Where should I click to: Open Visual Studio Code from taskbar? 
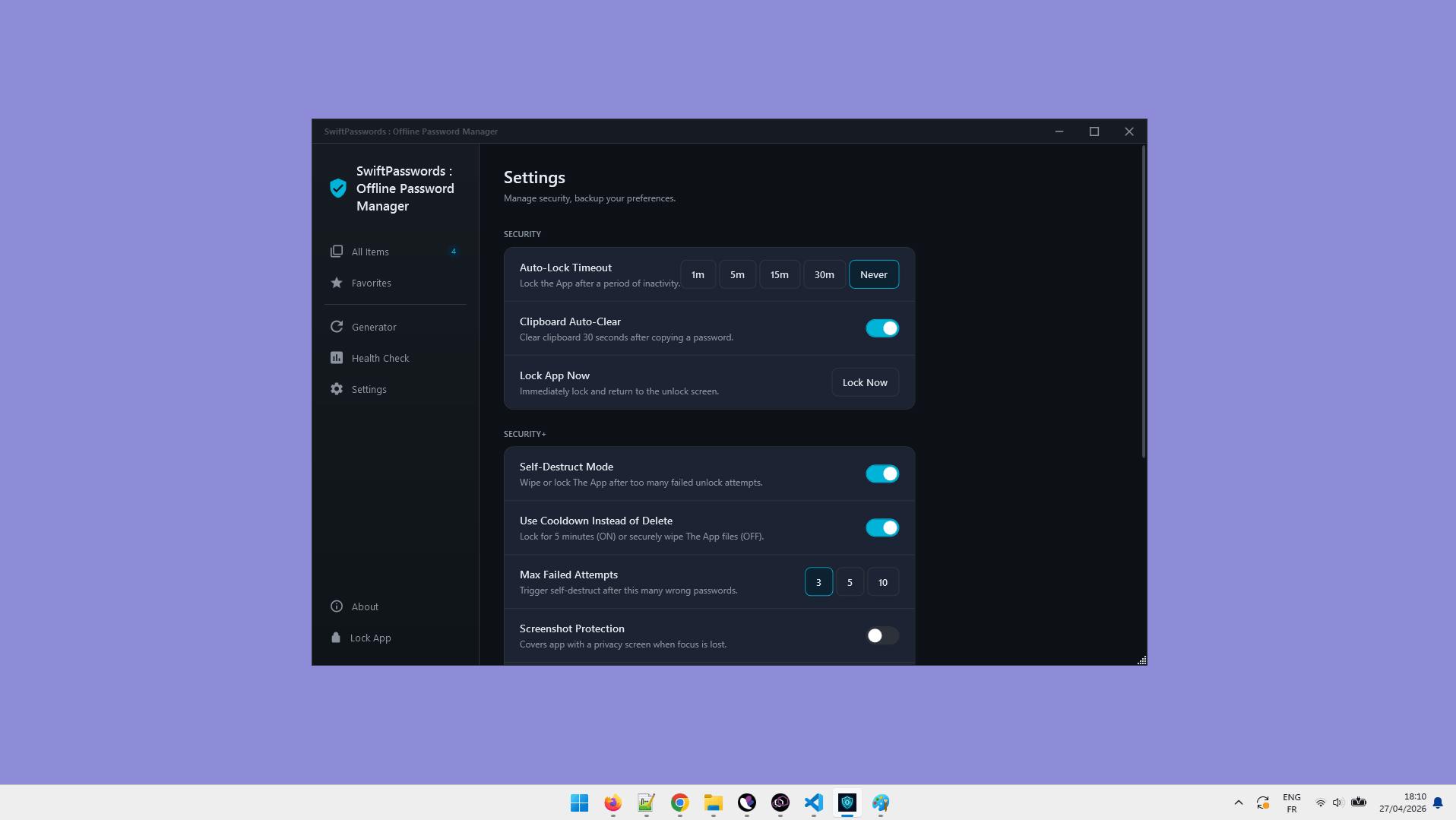813,803
